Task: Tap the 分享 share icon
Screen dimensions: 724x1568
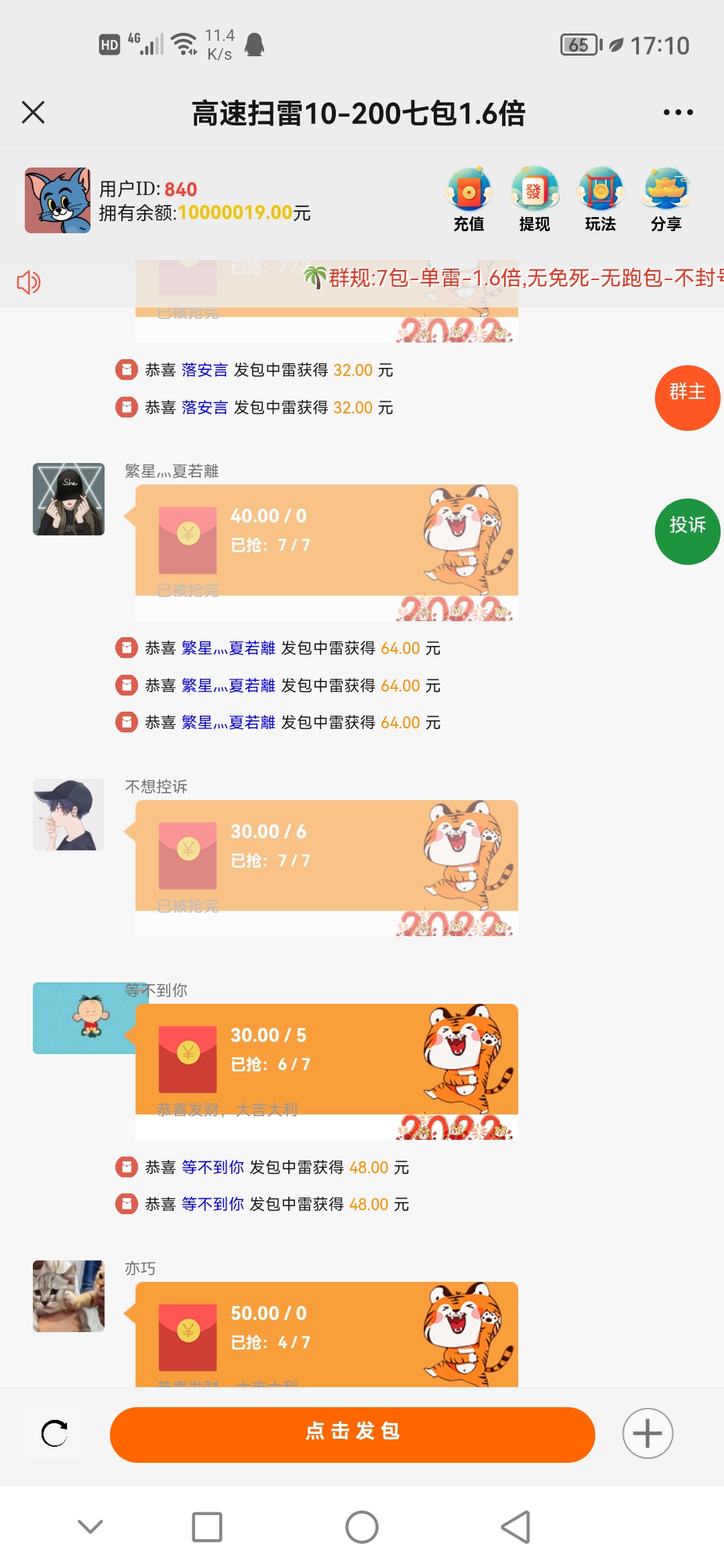Action: (666, 200)
